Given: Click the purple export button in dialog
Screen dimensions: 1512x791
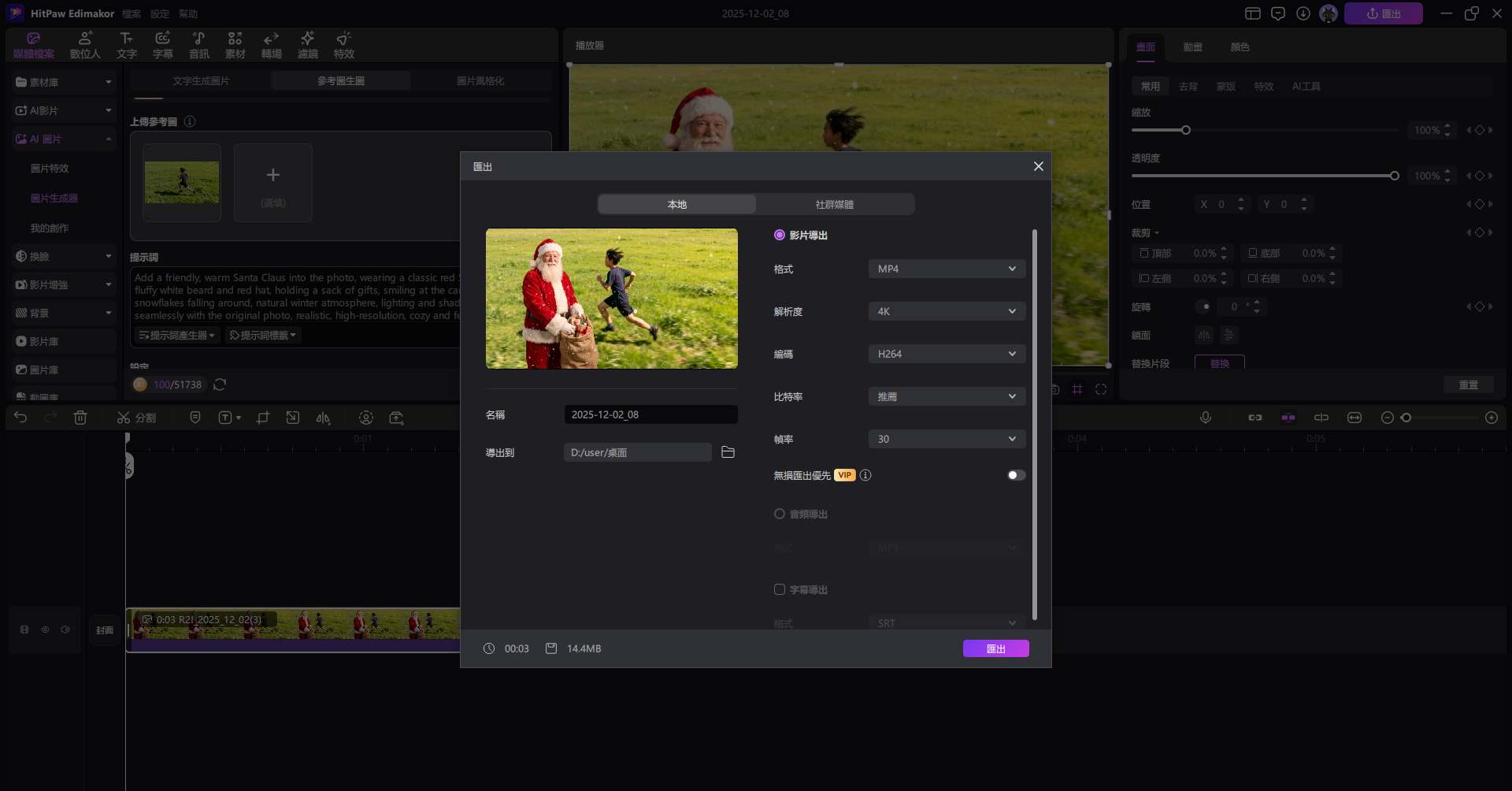Looking at the screenshot, I should click(x=995, y=648).
